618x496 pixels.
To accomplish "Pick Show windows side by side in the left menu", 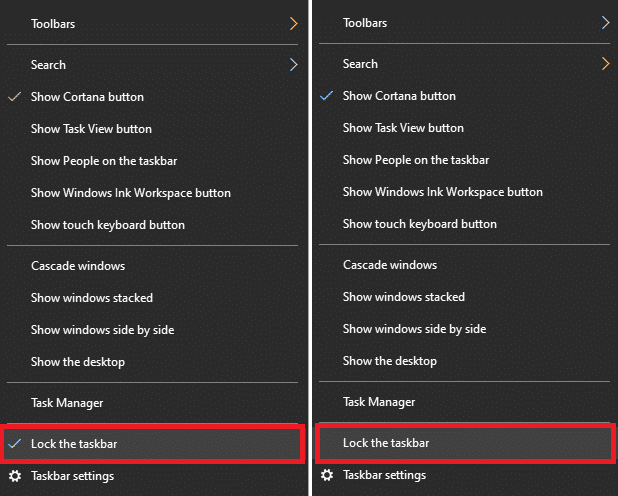I will tap(102, 330).
